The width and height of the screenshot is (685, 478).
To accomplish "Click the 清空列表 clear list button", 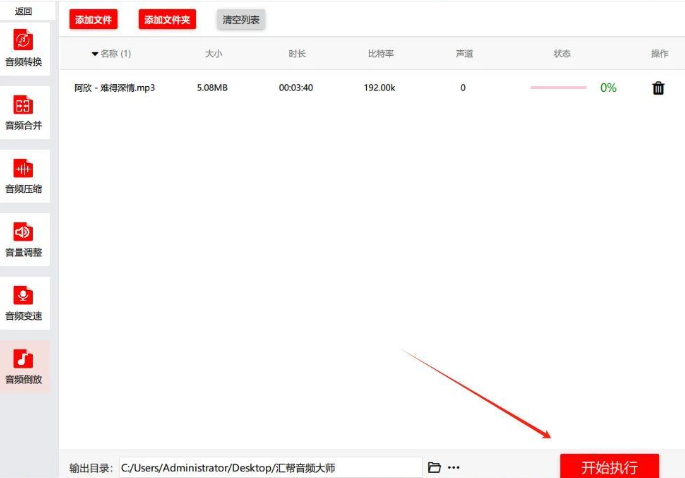I will tap(241, 20).
